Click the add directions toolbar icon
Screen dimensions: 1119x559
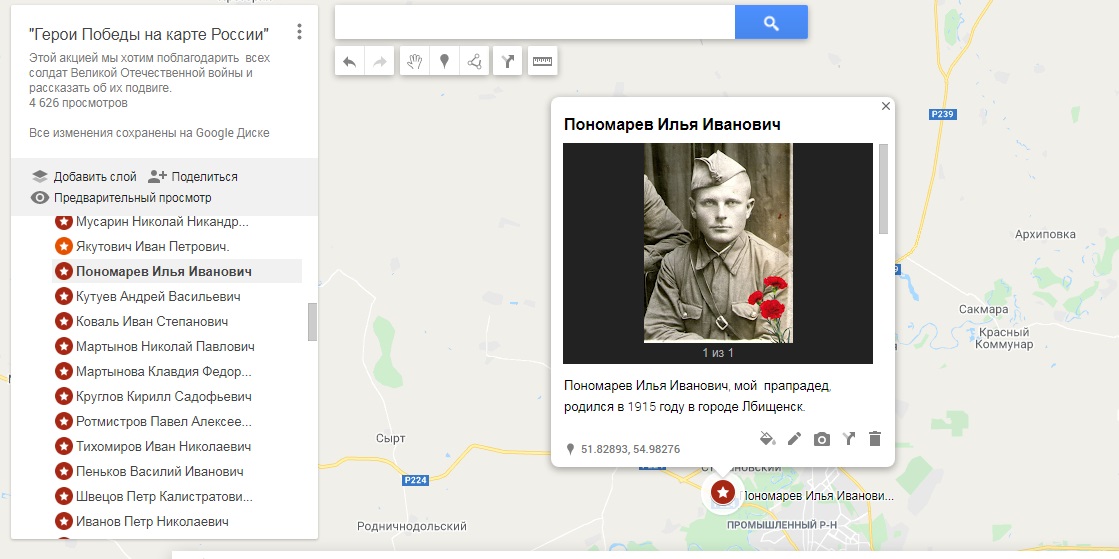pos(507,62)
